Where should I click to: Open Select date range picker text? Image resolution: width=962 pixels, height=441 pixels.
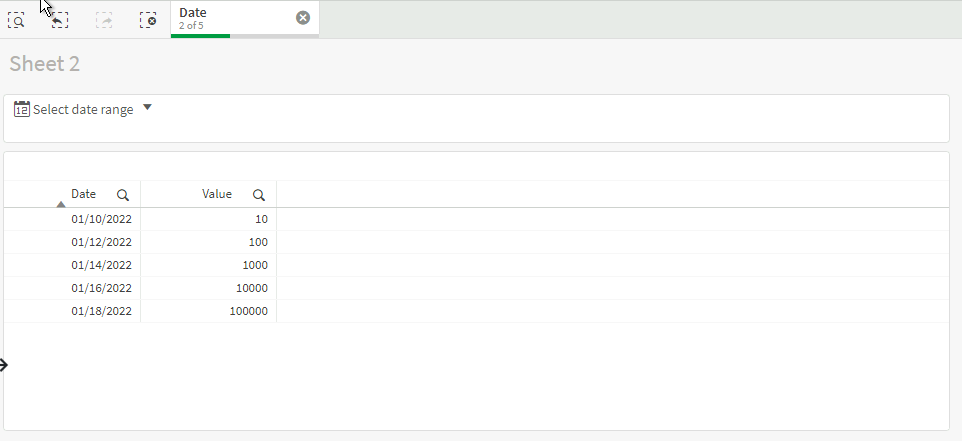83,109
